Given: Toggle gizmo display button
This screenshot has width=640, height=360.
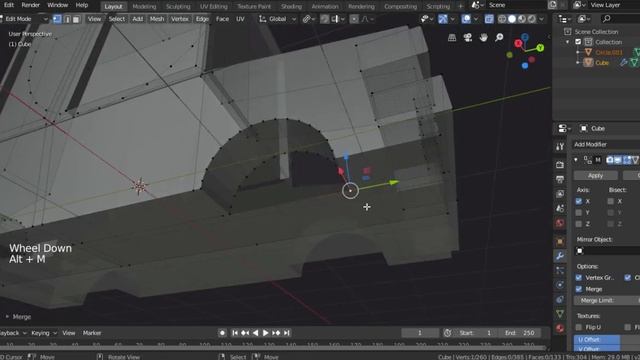Looking at the screenshot, I should pos(442,19).
